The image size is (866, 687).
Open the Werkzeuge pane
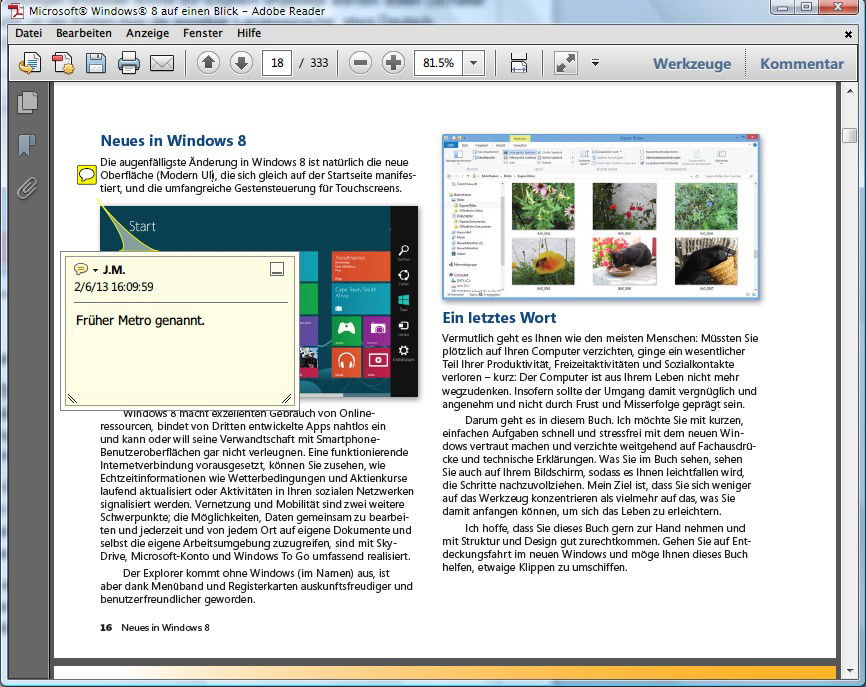coord(692,64)
